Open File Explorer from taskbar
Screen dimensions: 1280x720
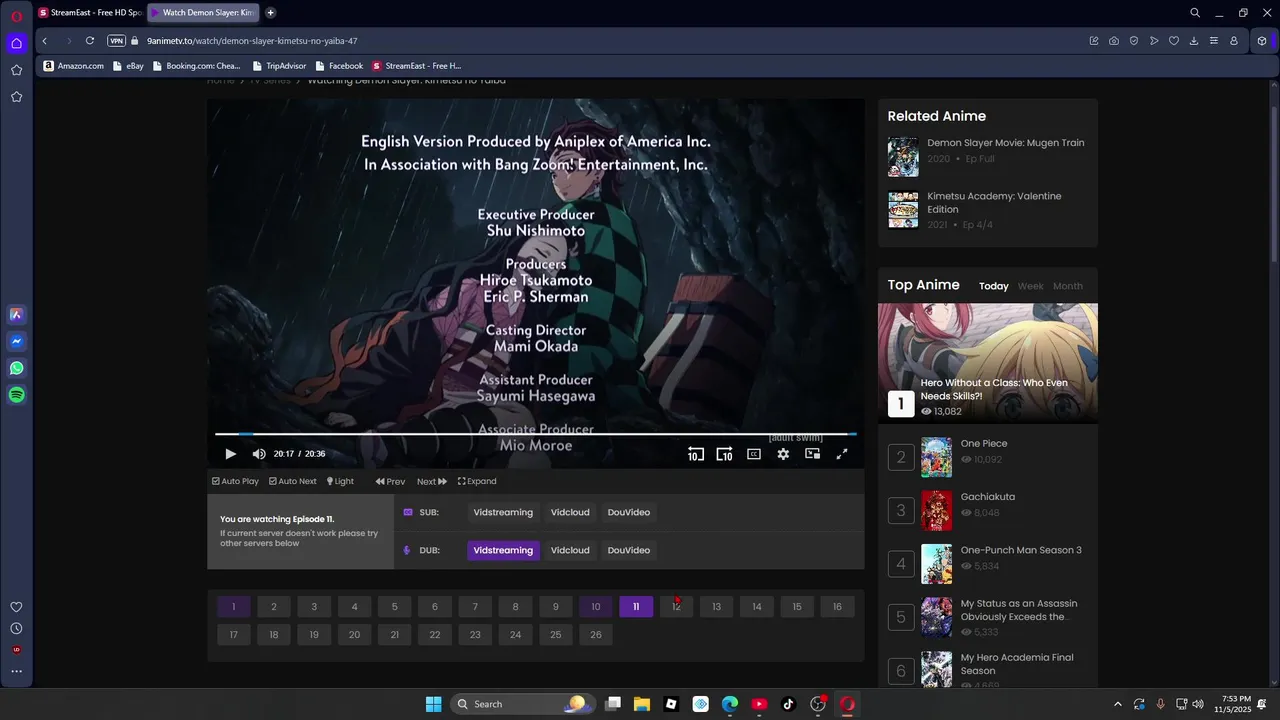tap(642, 704)
